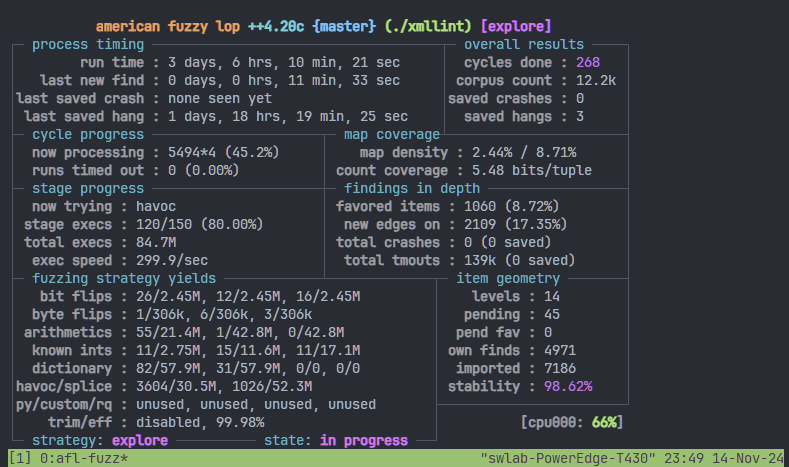The width and height of the screenshot is (789, 467).
Task: Click the strategy value "explore" in the footer
Action: pos(140,440)
